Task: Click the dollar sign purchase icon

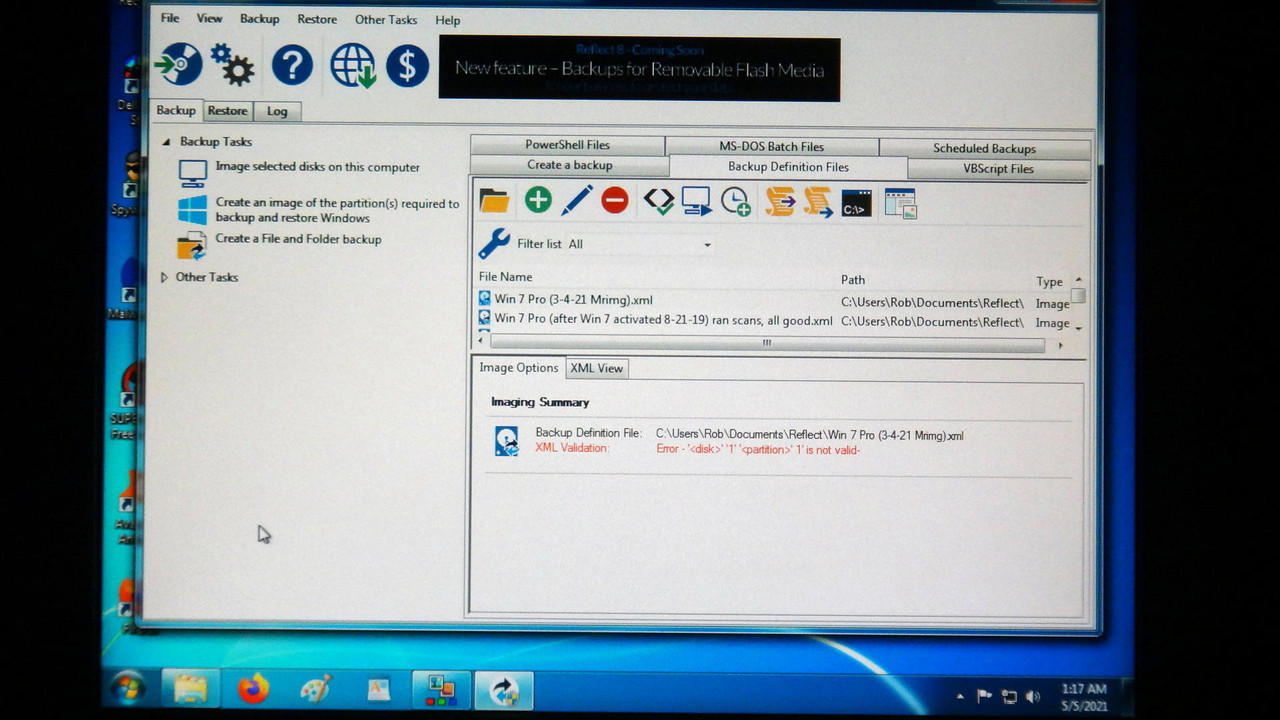Action: pyautogui.click(x=407, y=65)
